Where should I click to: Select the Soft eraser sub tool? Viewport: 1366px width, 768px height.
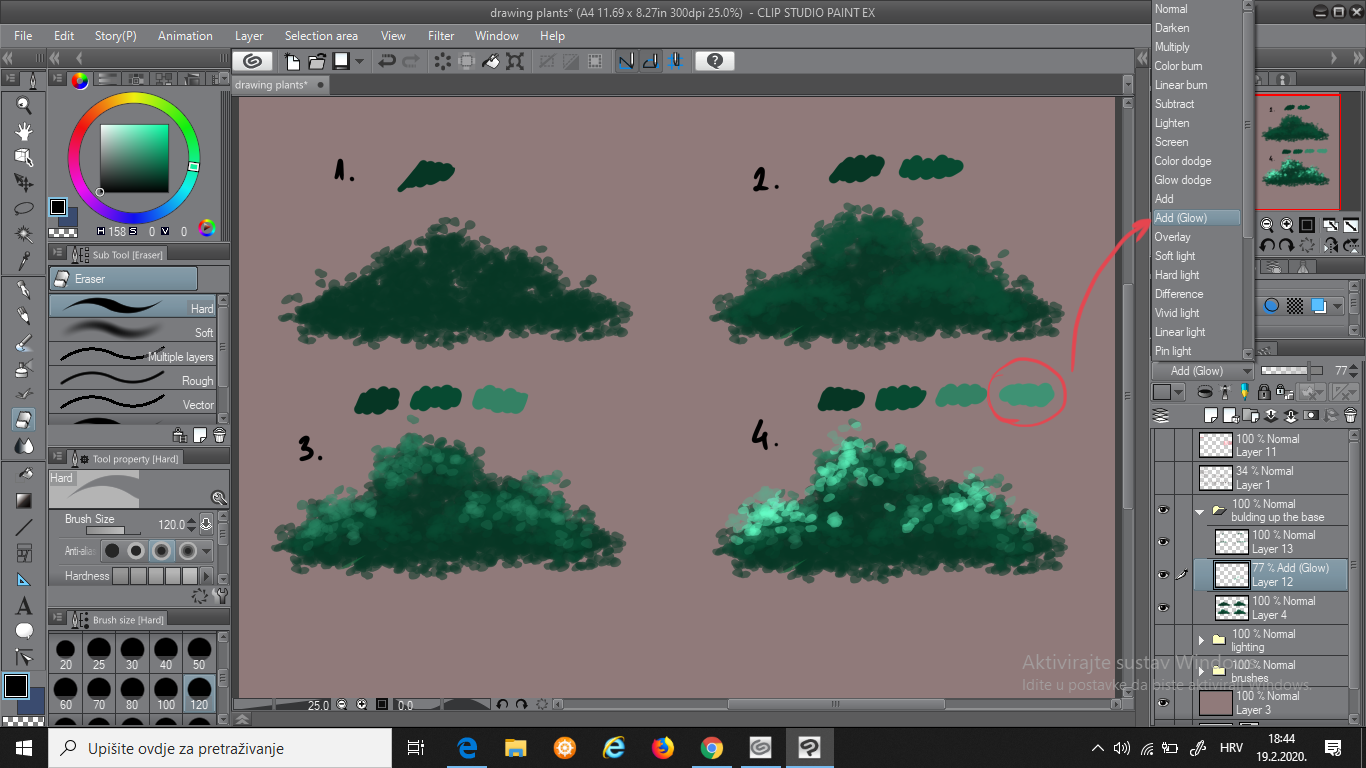132,332
